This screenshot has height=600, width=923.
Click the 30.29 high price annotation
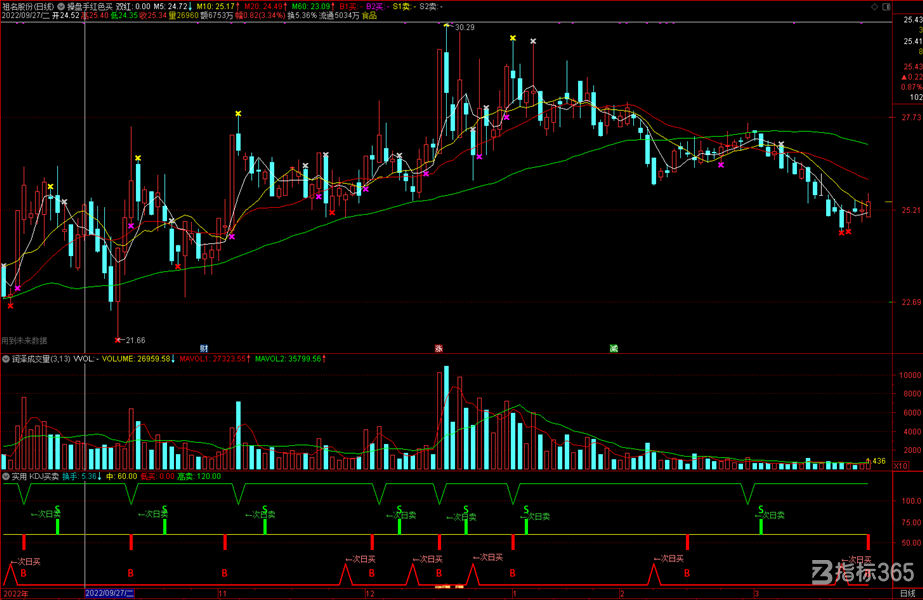pyautogui.click(x=464, y=27)
